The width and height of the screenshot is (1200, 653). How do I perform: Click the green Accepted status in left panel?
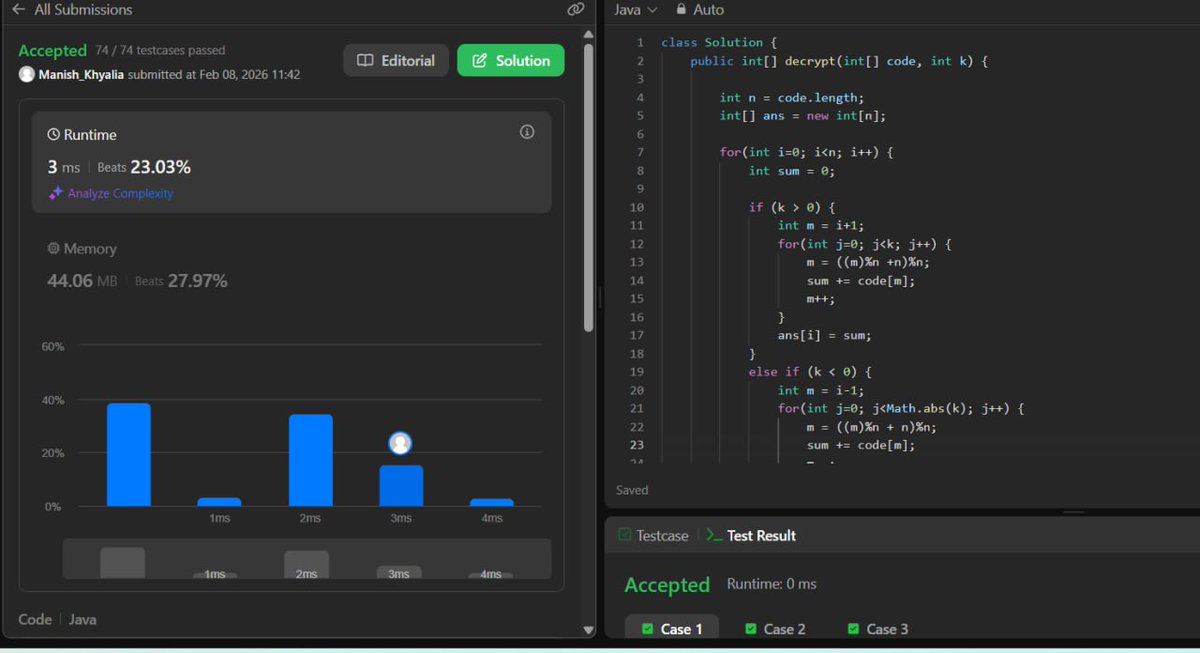pyautogui.click(x=52, y=50)
